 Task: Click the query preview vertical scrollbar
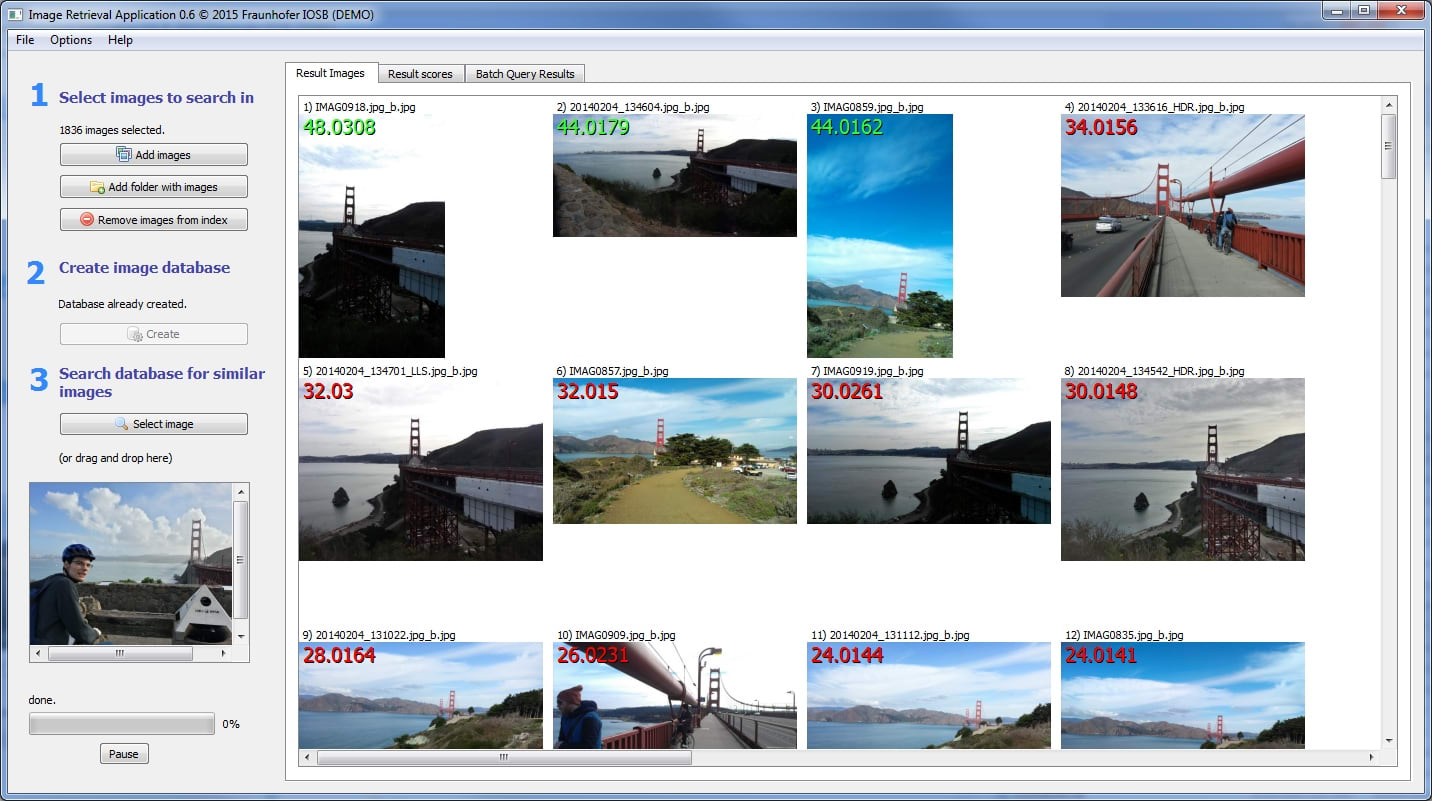240,560
